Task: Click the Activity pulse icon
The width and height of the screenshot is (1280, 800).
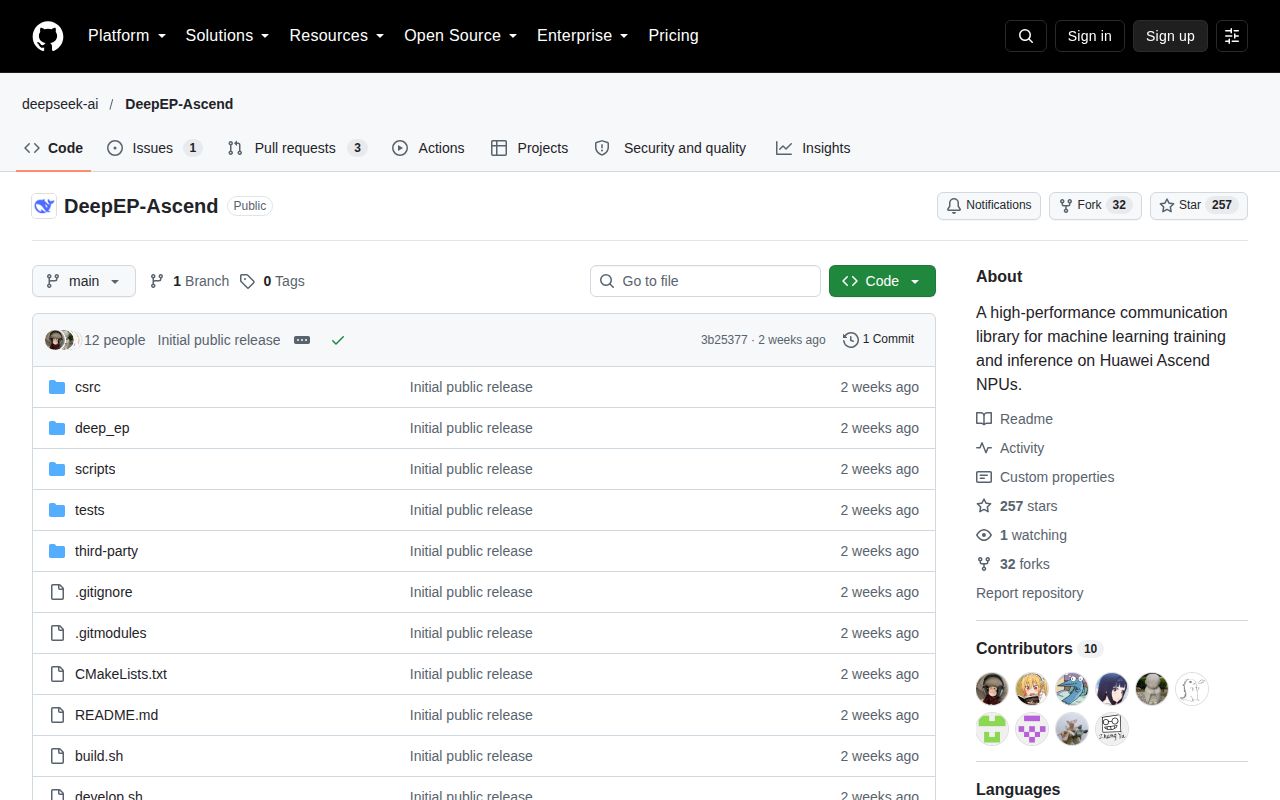Action: click(984, 448)
